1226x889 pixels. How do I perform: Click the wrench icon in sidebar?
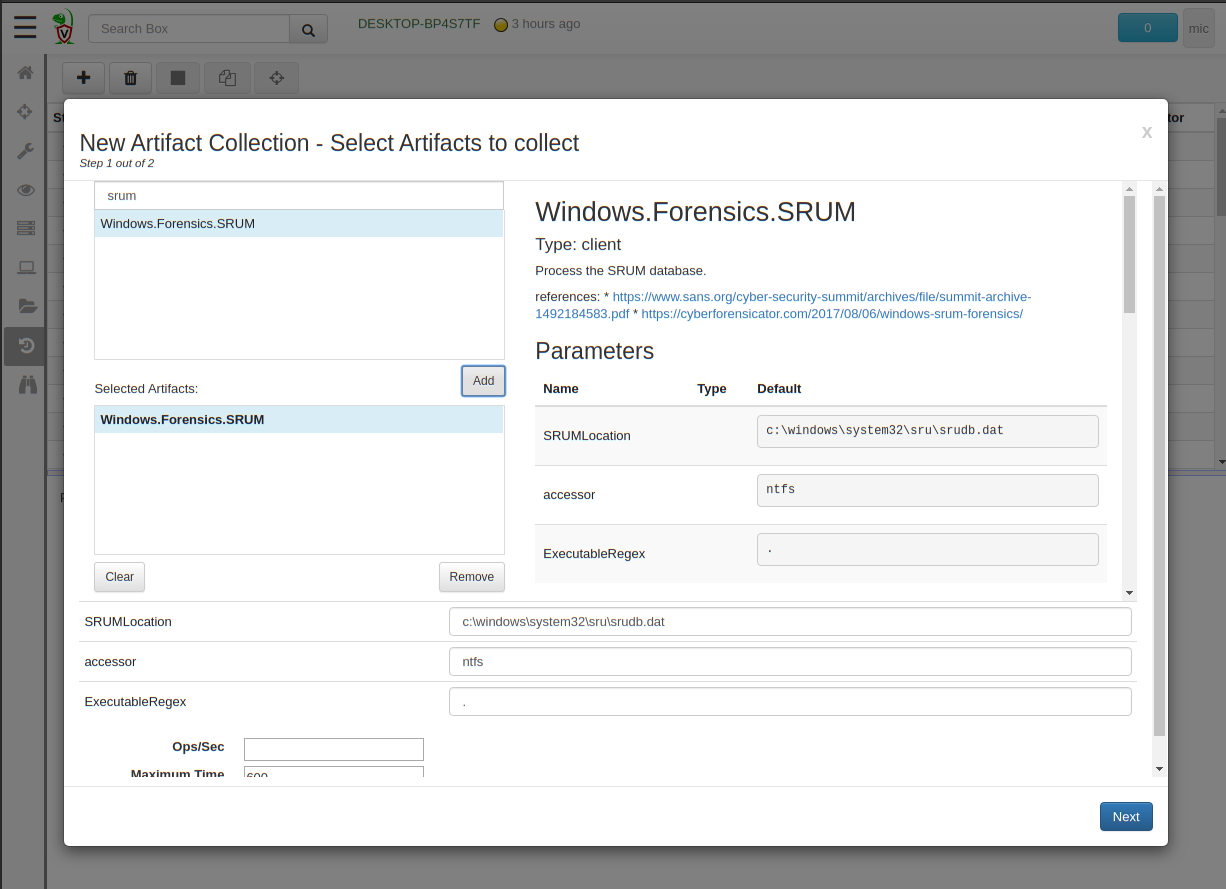pyautogui.click(x=26, y=151)
